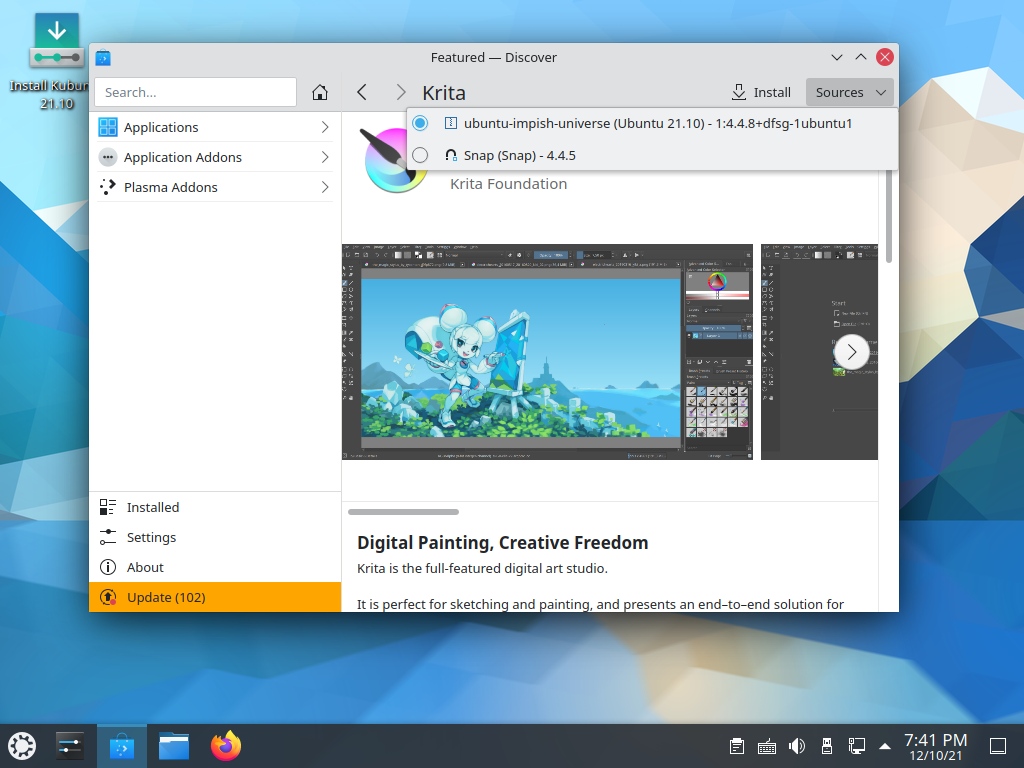The height and width of the screenshot is (768, 1024).
Task: Select the Snap source radio button
Action: coord(420,155)
